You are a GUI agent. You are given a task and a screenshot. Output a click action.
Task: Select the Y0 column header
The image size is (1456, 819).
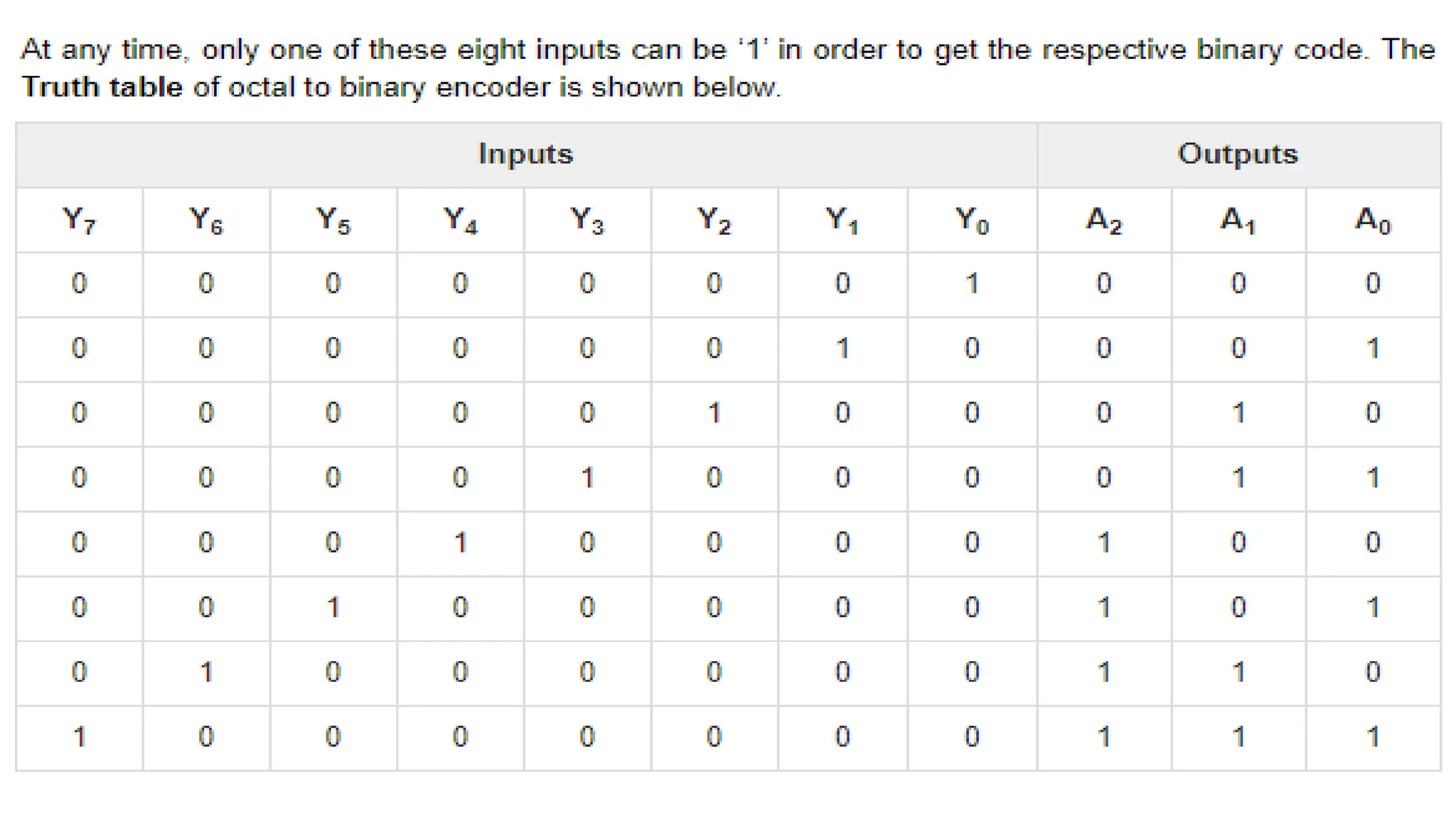(972, 220)
